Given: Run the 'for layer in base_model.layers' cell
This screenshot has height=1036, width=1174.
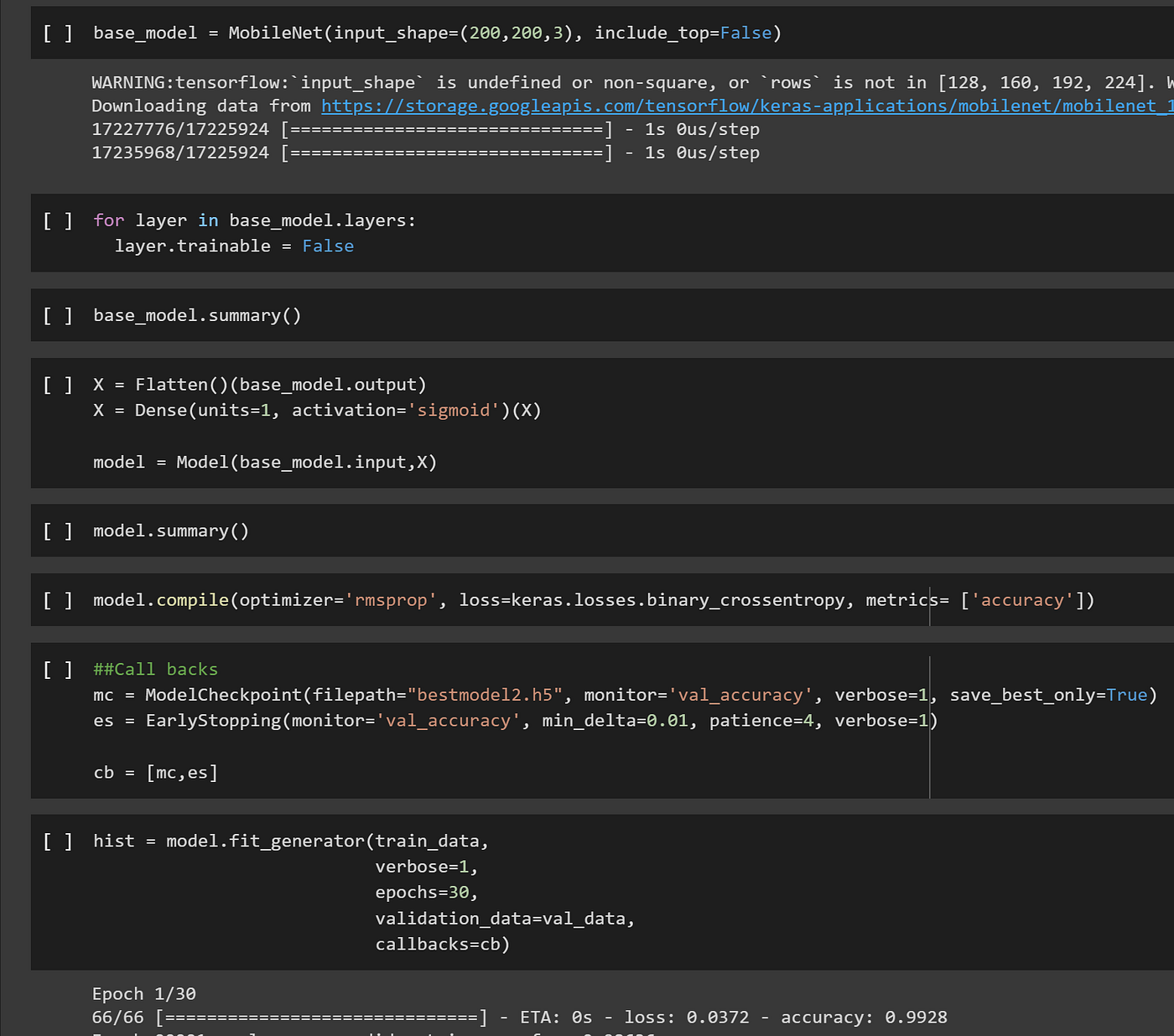Looking at the screenshot, I should [58, 221].
